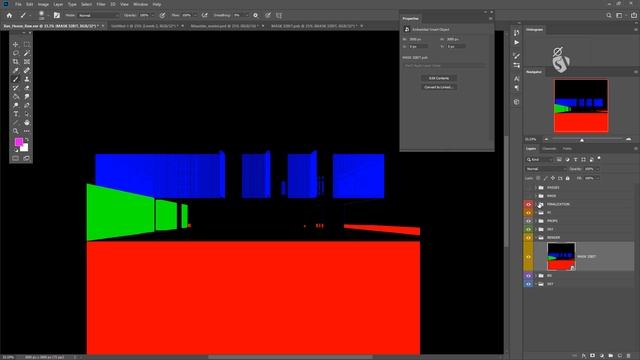Switch to the second document tab
Viewport: 640px width, 360px height.
[145, 26]
